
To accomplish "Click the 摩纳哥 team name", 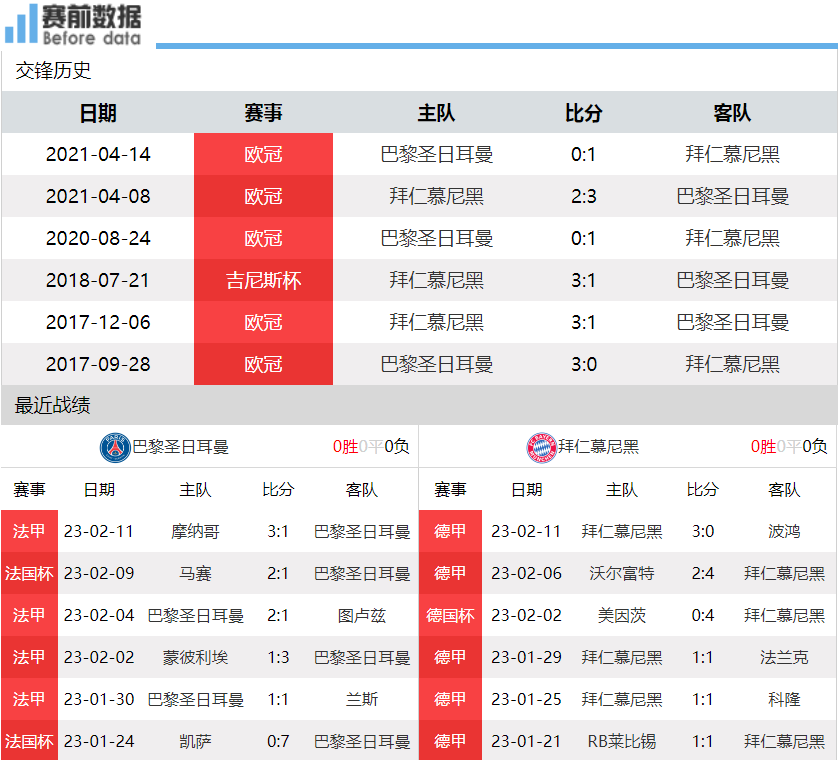I will (x=195, y=531).
